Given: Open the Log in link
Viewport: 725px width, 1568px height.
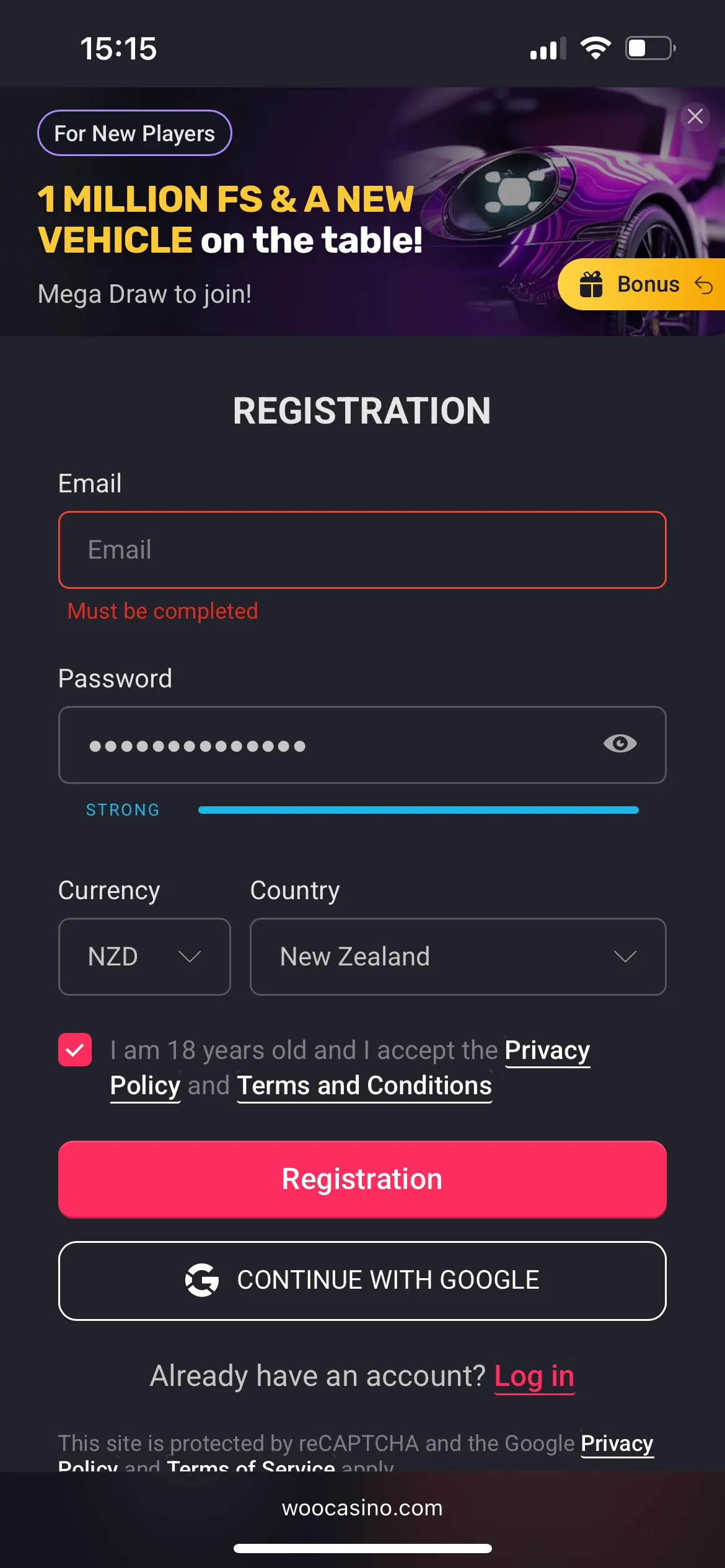Looking at the screenshot, I should coord(534,1376).
